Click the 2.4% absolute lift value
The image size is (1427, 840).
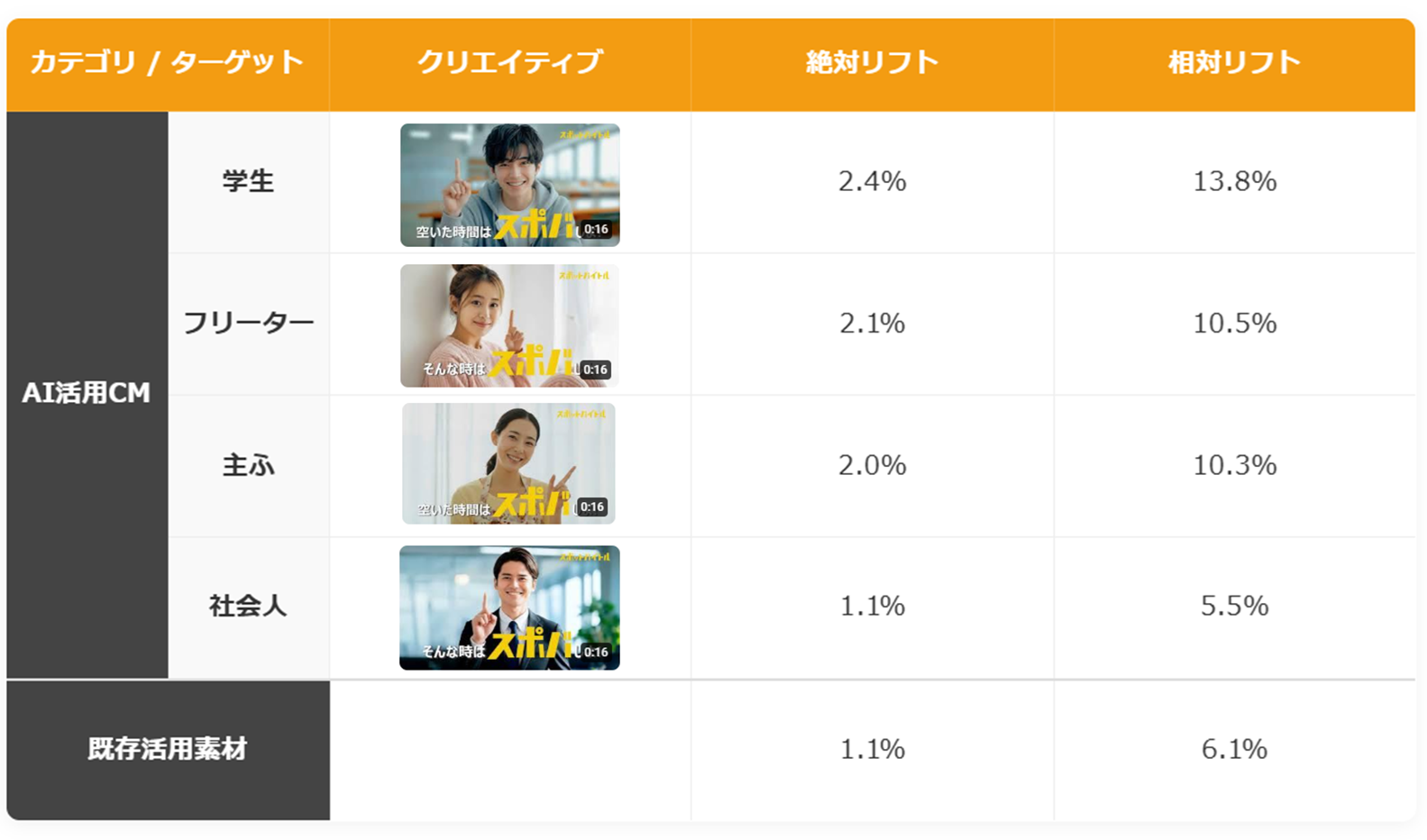(x=872, y=181)
